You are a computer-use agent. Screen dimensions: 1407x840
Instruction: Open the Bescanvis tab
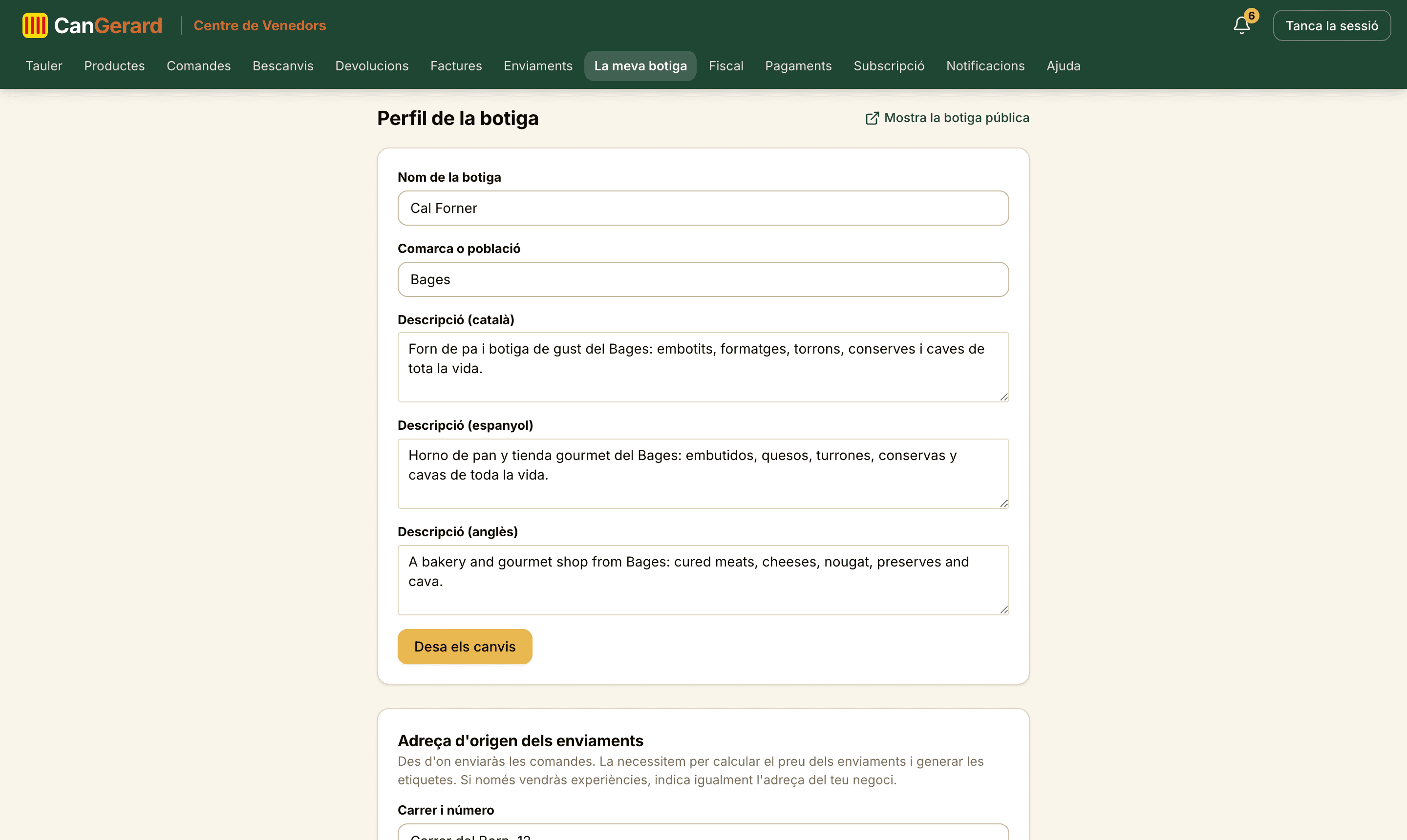[283, 65]
